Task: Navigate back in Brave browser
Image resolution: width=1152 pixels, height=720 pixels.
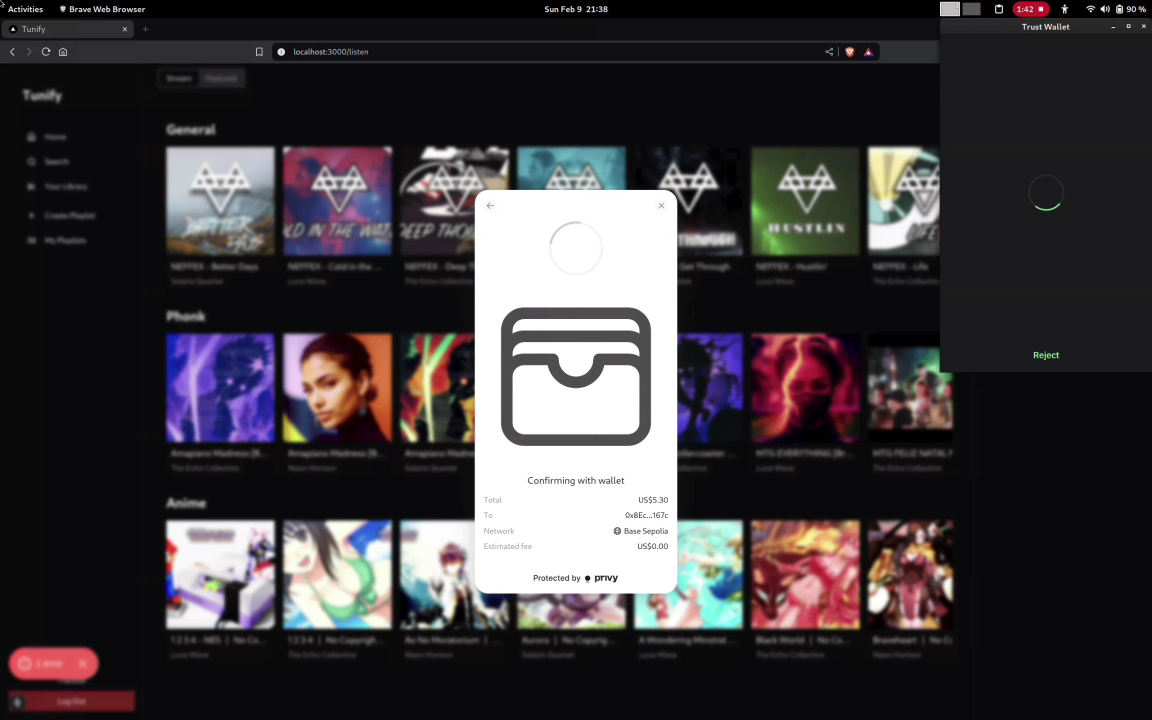Action: [x=12, y=51]
